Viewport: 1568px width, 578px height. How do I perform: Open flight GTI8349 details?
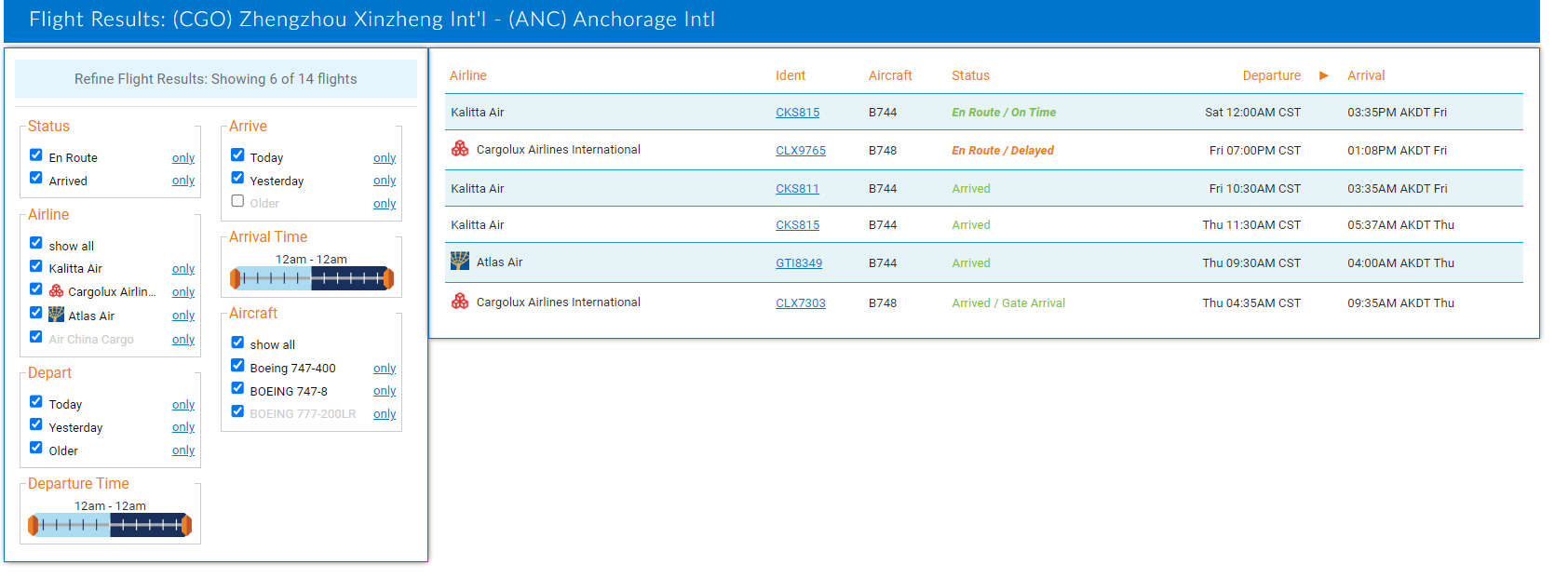(799, 263)
